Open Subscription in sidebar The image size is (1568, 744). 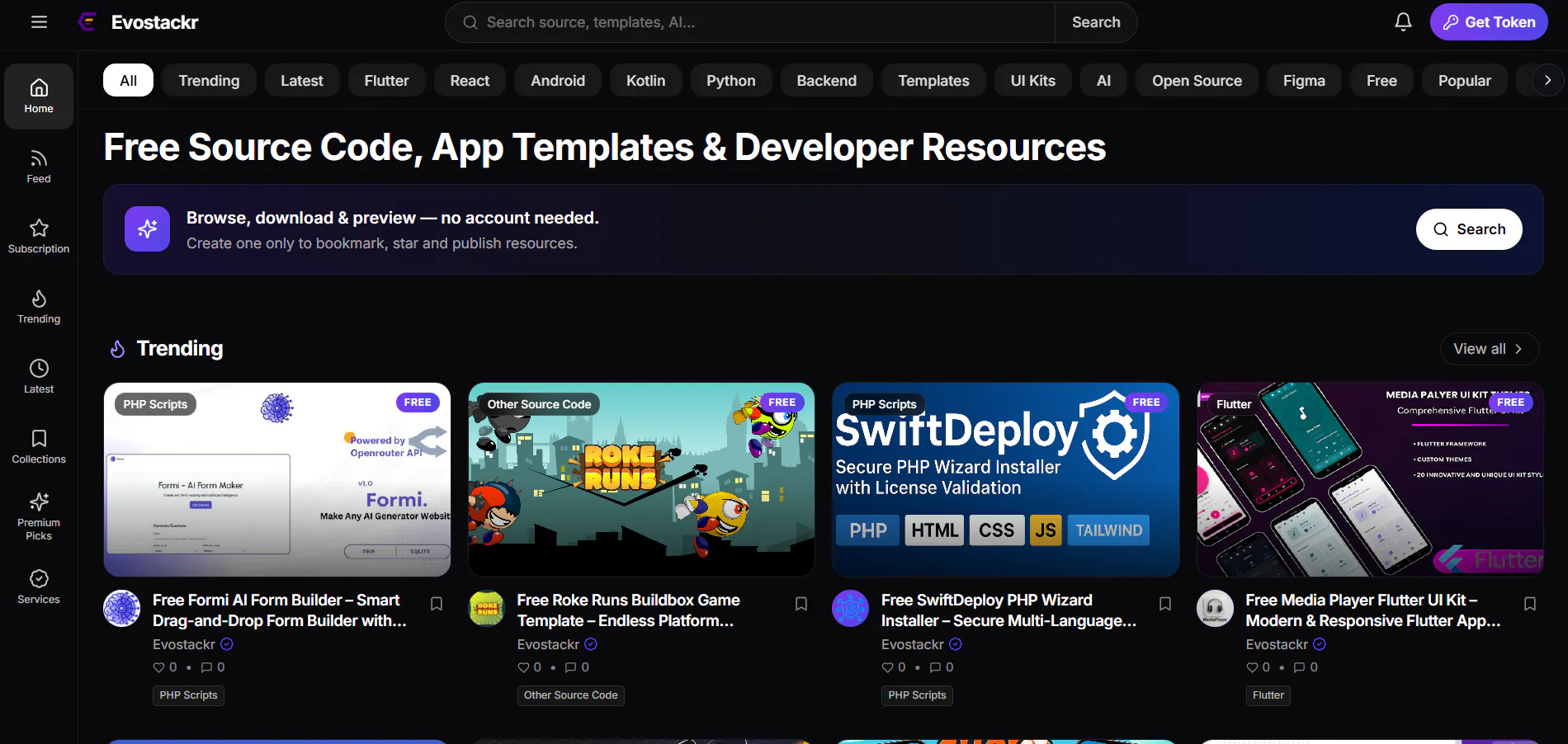[x=39, y=237]
